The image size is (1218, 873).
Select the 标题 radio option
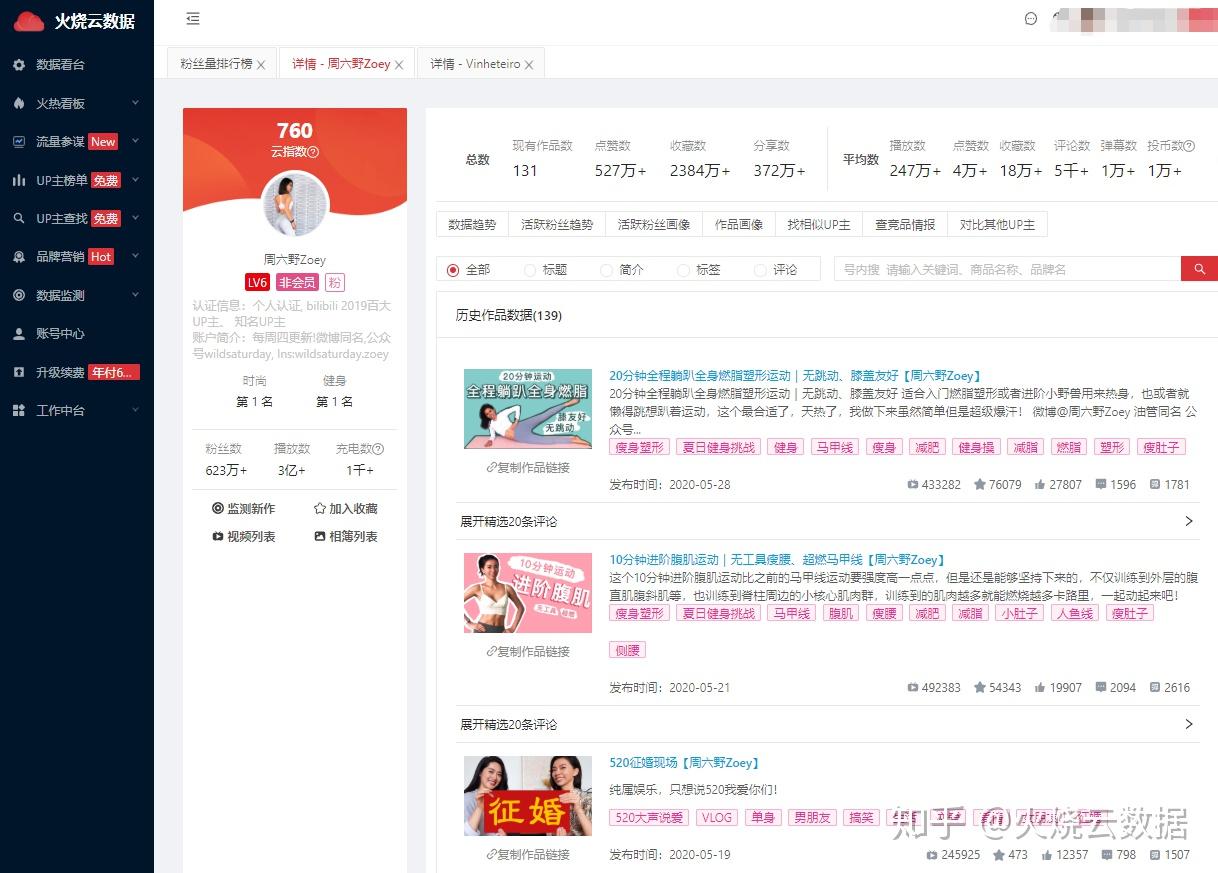529,270
